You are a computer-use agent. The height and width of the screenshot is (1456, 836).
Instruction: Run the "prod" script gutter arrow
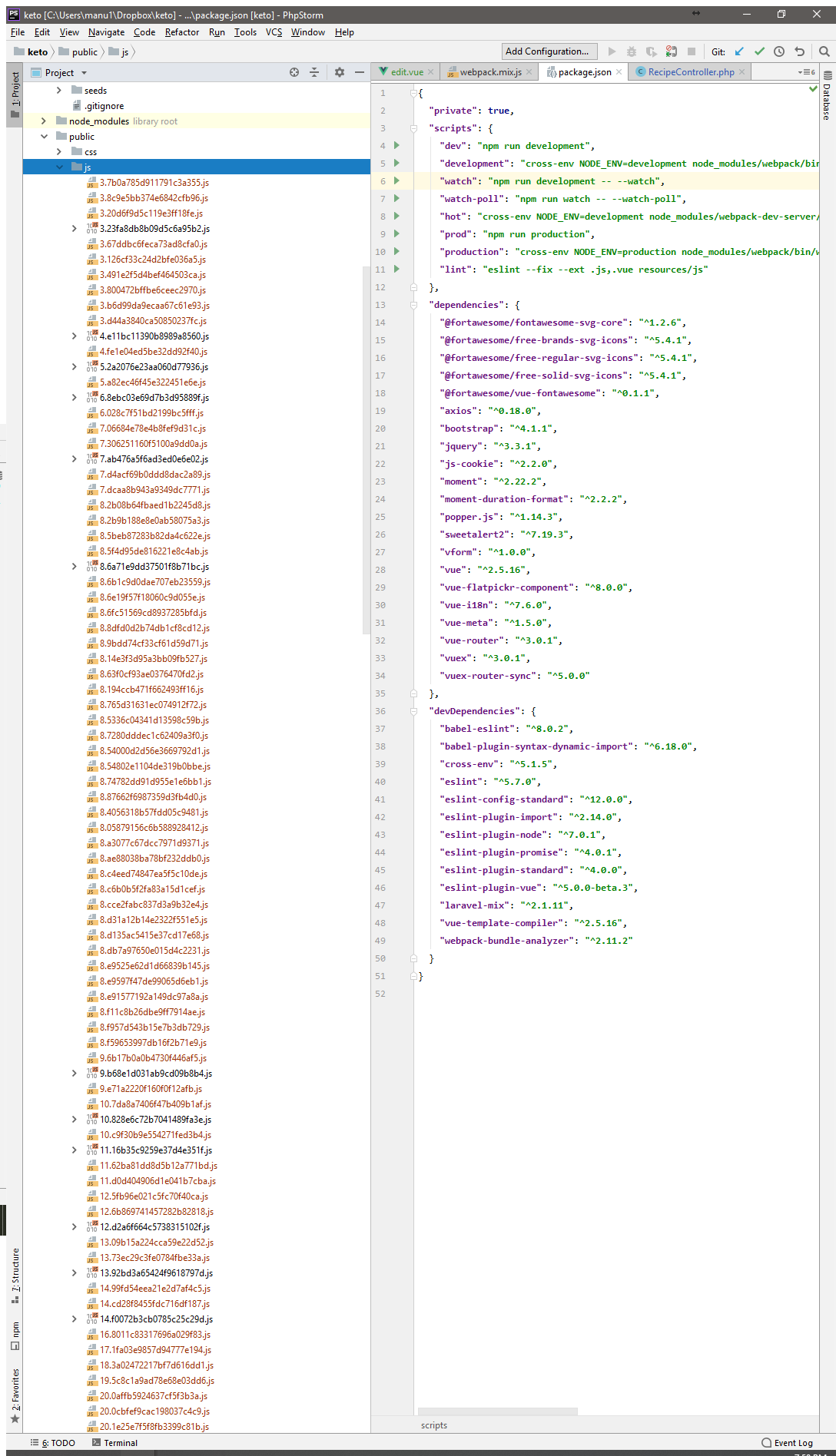coord(396,233)
